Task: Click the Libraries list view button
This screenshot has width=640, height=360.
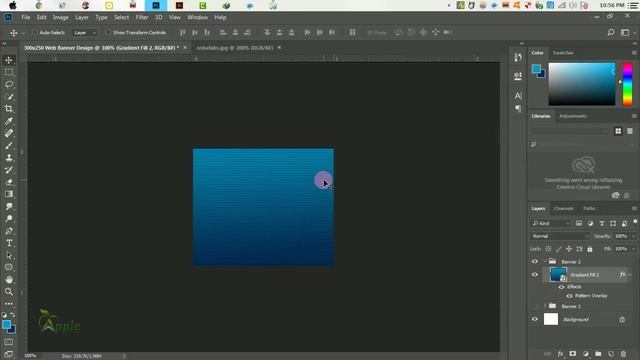Action: [x=630, y=131]
